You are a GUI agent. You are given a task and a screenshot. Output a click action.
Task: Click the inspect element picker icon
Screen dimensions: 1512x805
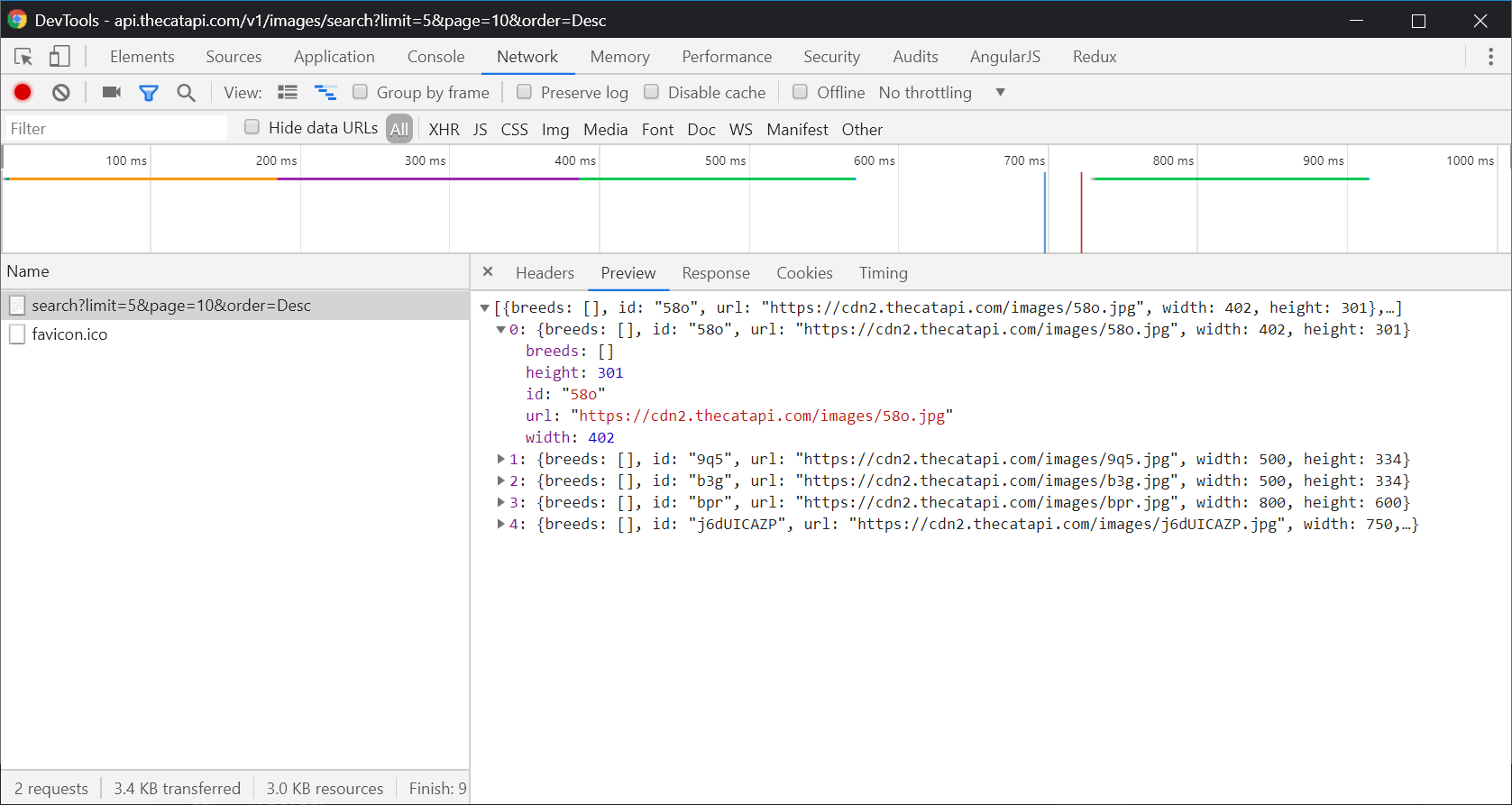coord(23,57)
